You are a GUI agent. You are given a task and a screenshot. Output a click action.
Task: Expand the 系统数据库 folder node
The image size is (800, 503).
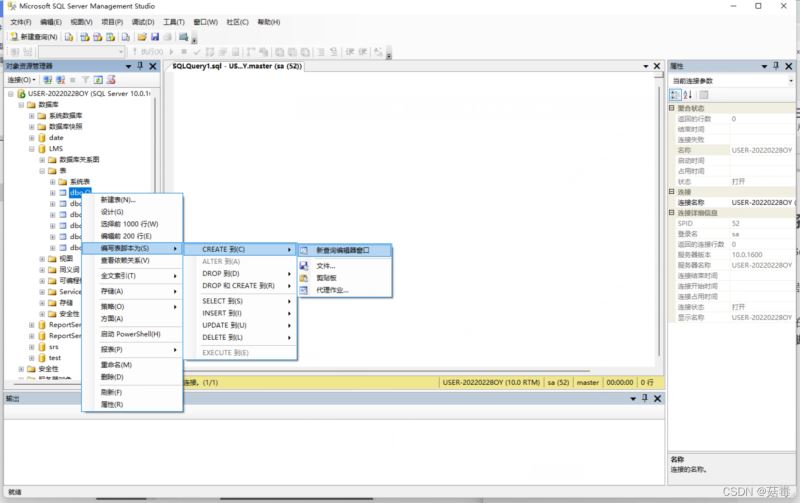(32, 116)
